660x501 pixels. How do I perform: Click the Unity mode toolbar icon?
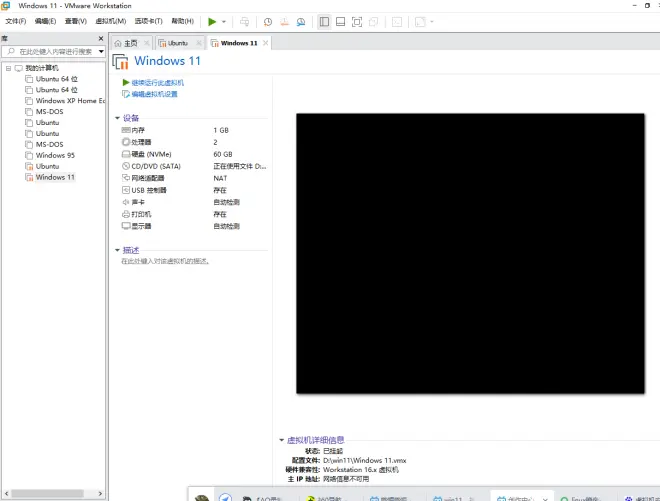click(373, 21)
